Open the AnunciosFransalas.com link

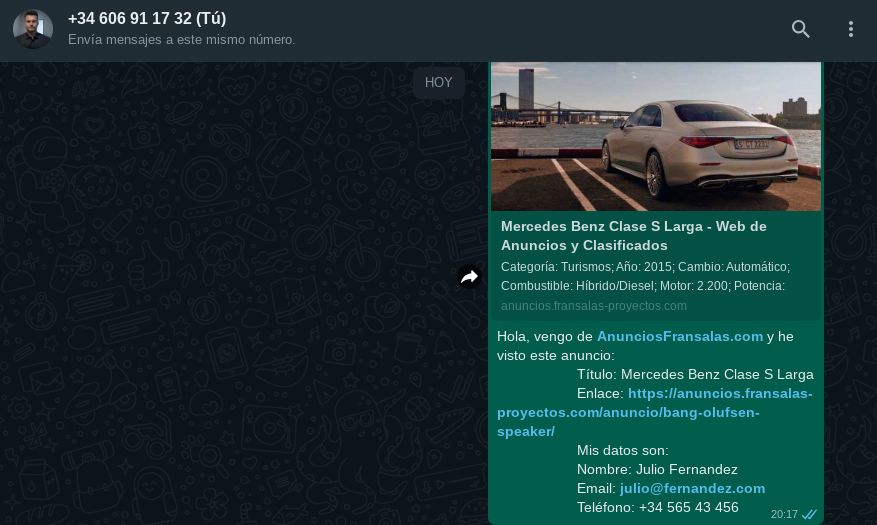tap(680, 337)
